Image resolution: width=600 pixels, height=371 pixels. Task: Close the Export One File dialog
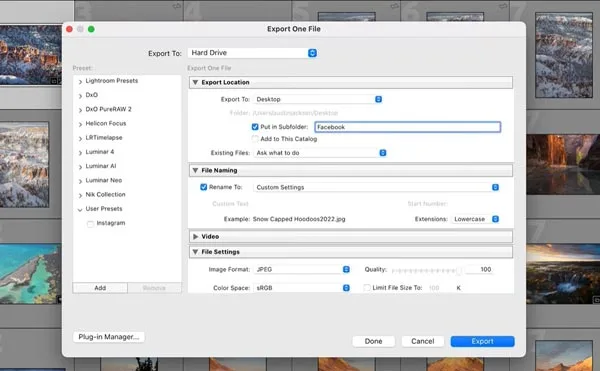pyautogui.click(x=69, y=29)
